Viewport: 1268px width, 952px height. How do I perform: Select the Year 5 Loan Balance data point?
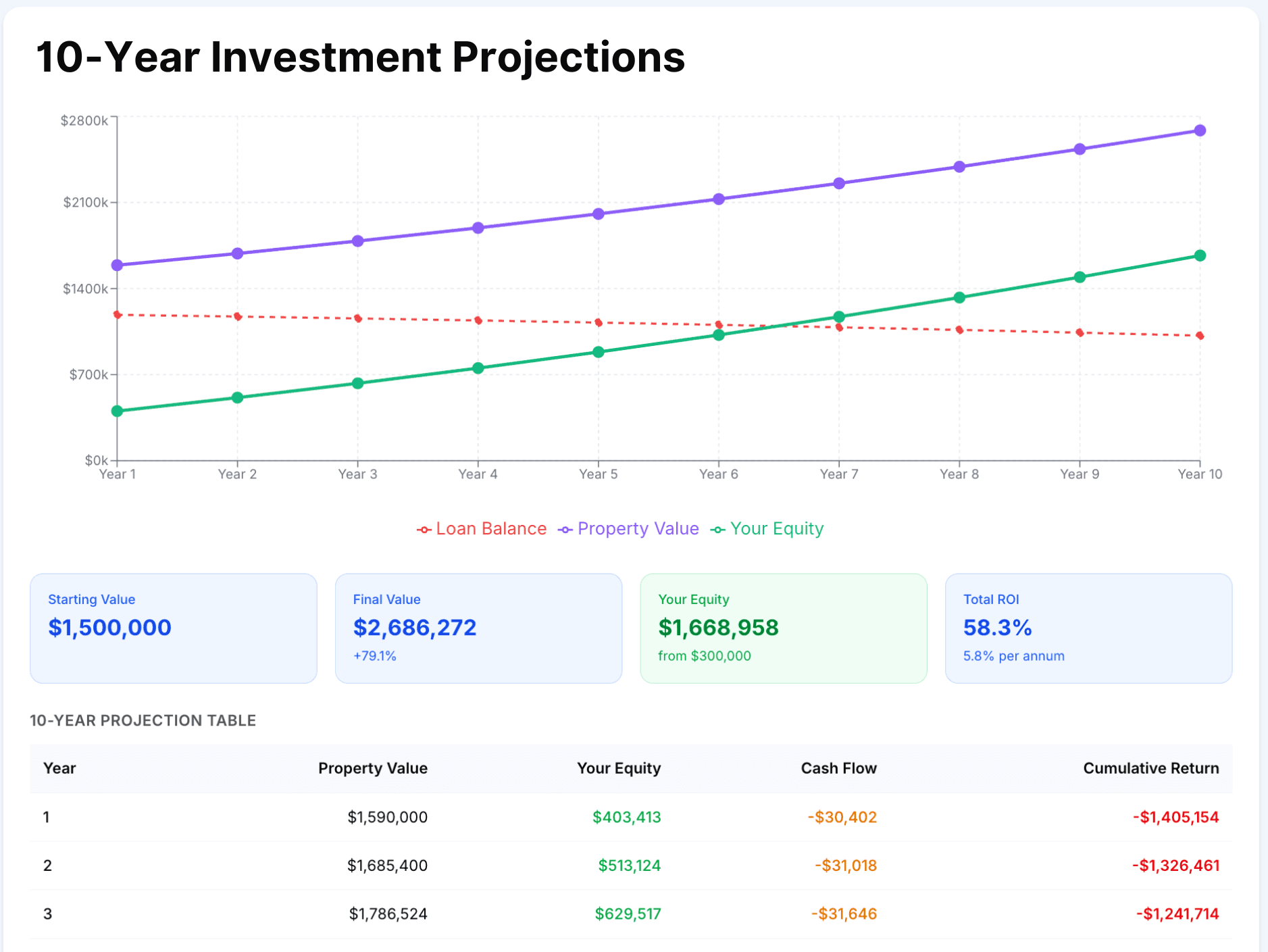(599, 322)
